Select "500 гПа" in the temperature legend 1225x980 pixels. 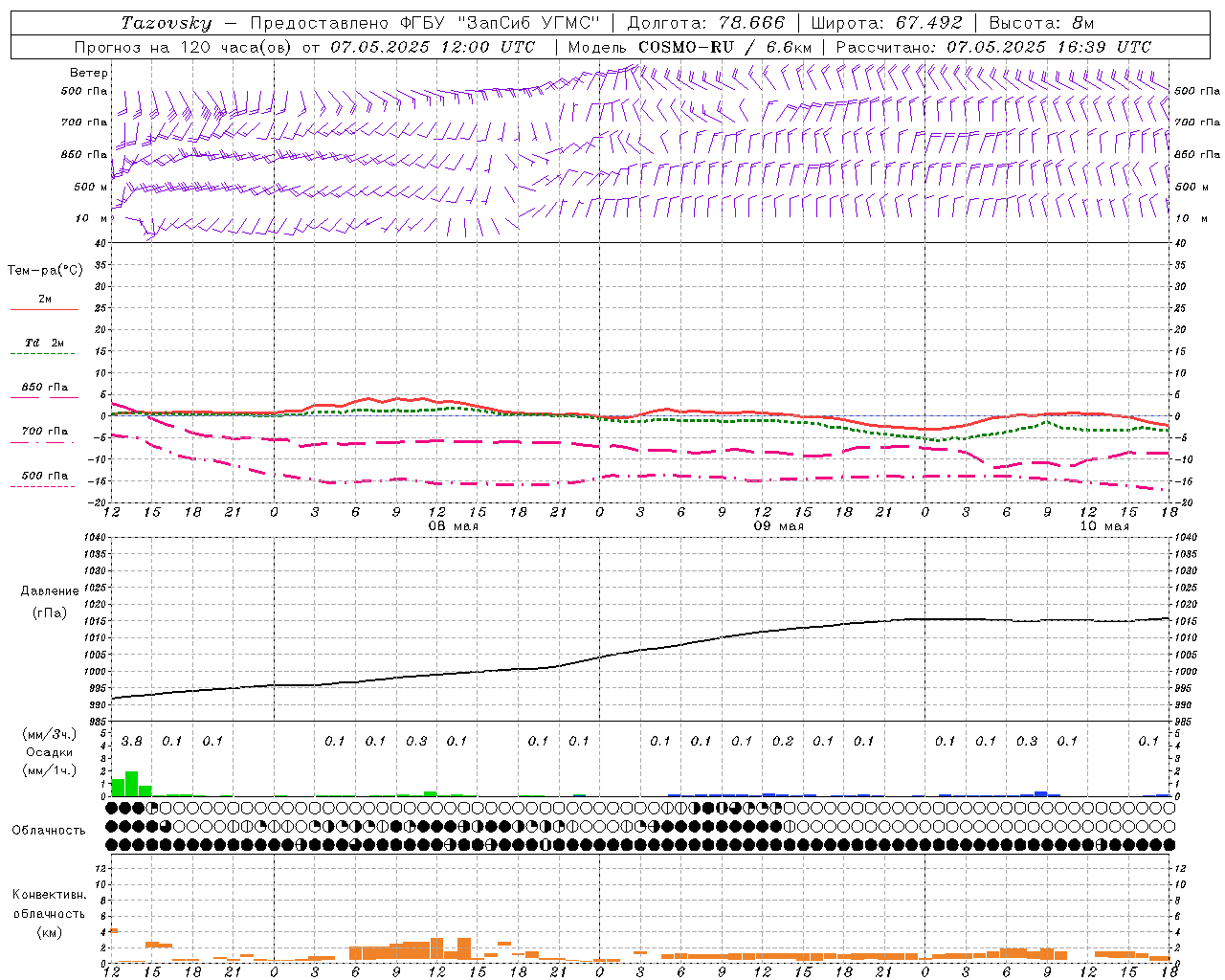click(45, 476)
